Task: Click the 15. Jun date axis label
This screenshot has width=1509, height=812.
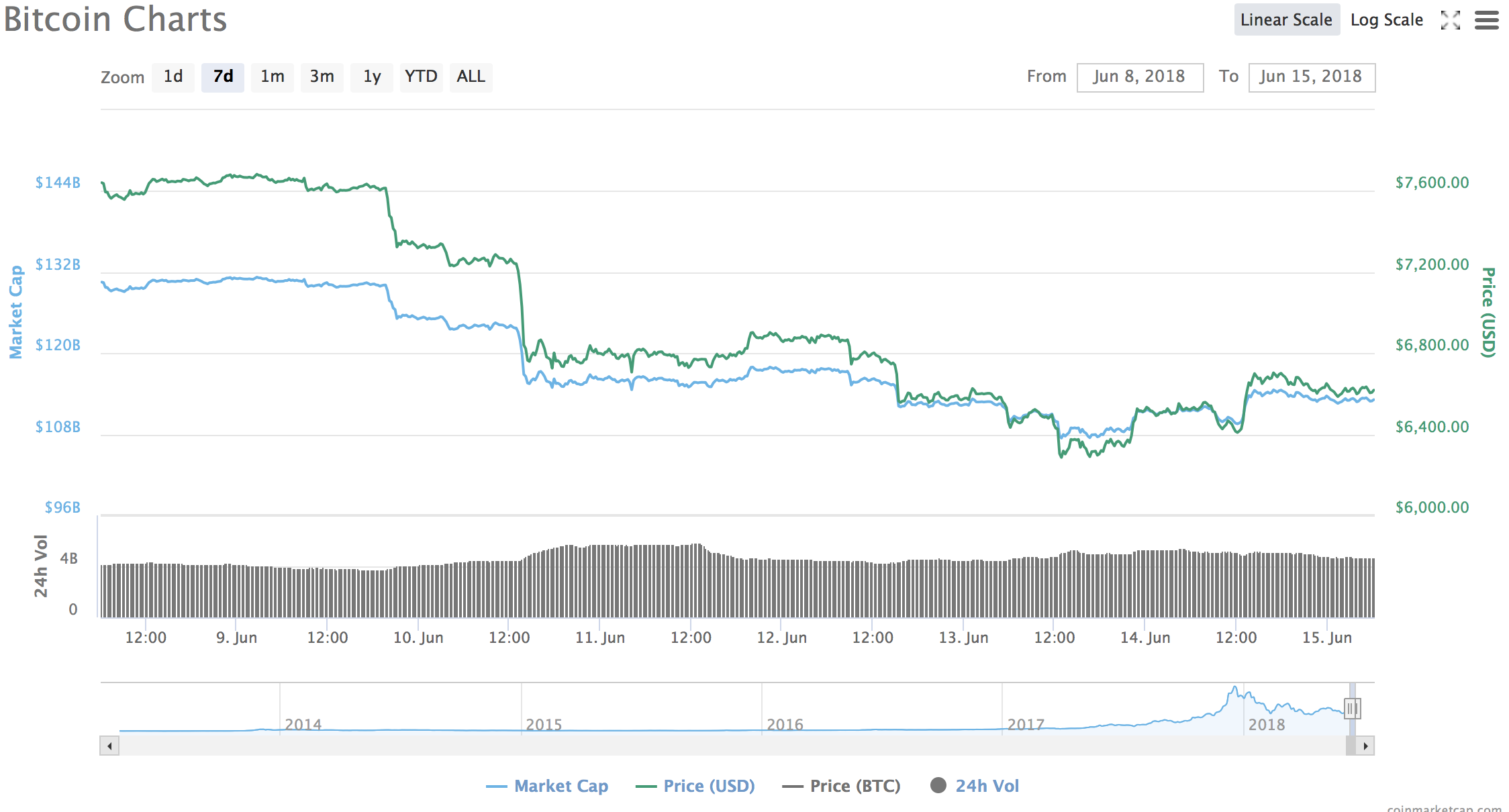Action: pyautogui.click(x=1327, y=638)
